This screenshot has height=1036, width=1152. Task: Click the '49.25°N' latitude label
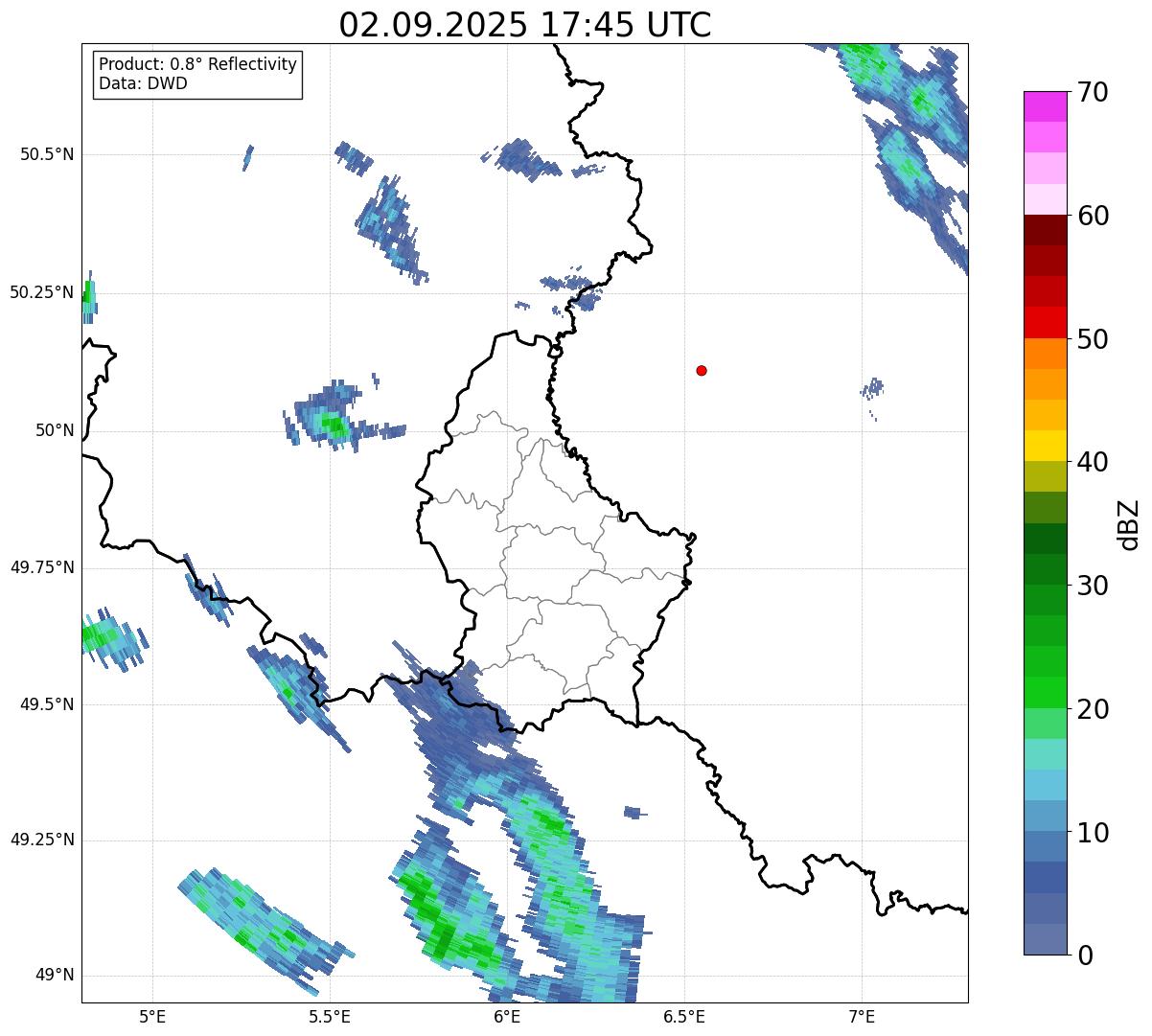(42, 840)
